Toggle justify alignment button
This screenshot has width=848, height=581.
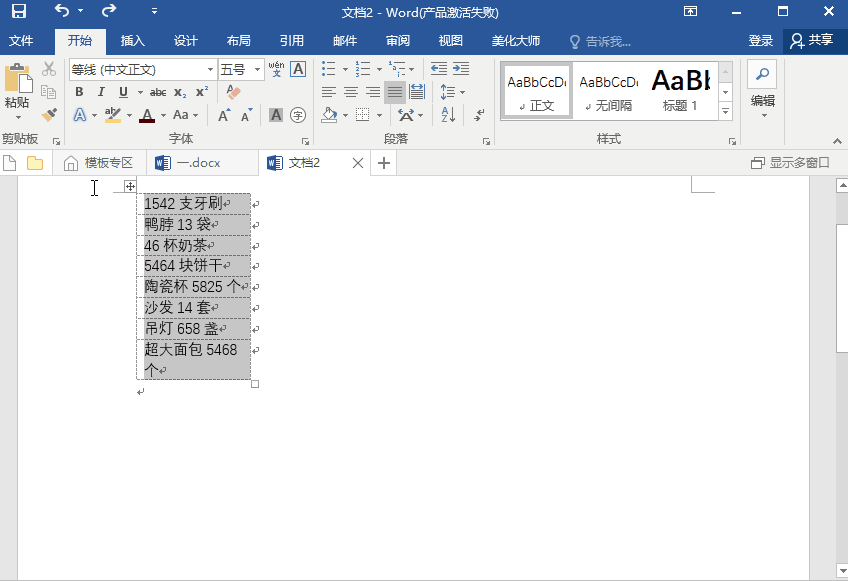click(x=395, y=92)
